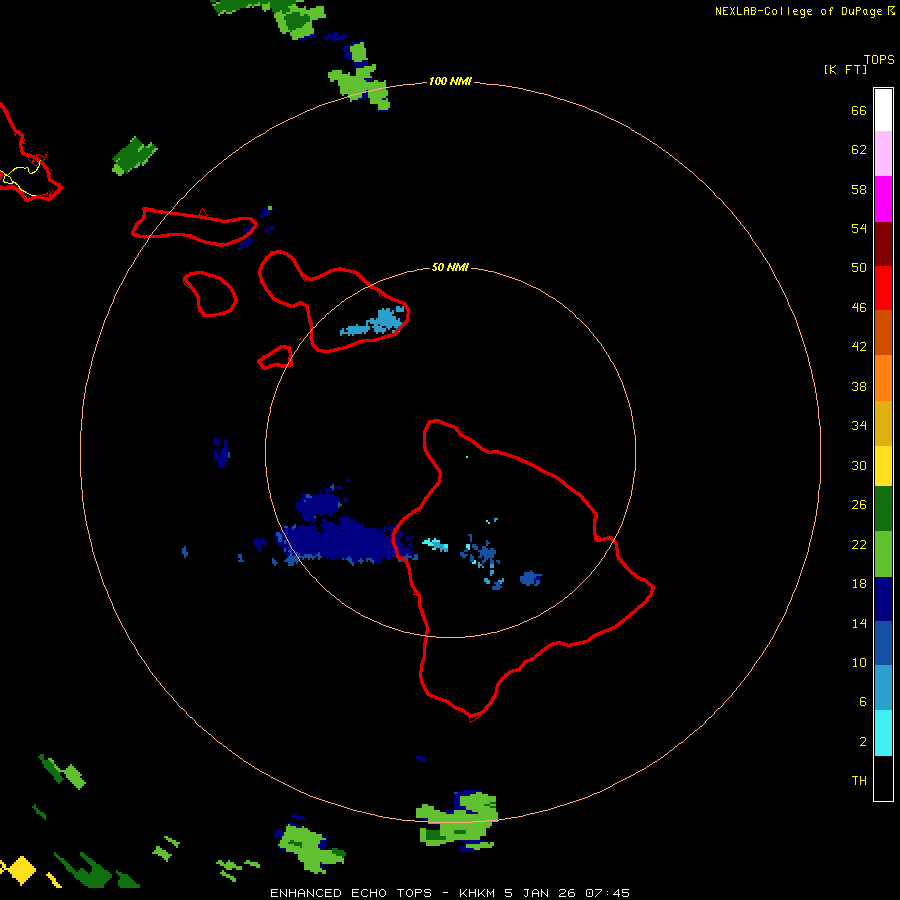Click the large navy echo west of Big Island
The width and height of the screenshot is (900, 900).
[344, 540]
